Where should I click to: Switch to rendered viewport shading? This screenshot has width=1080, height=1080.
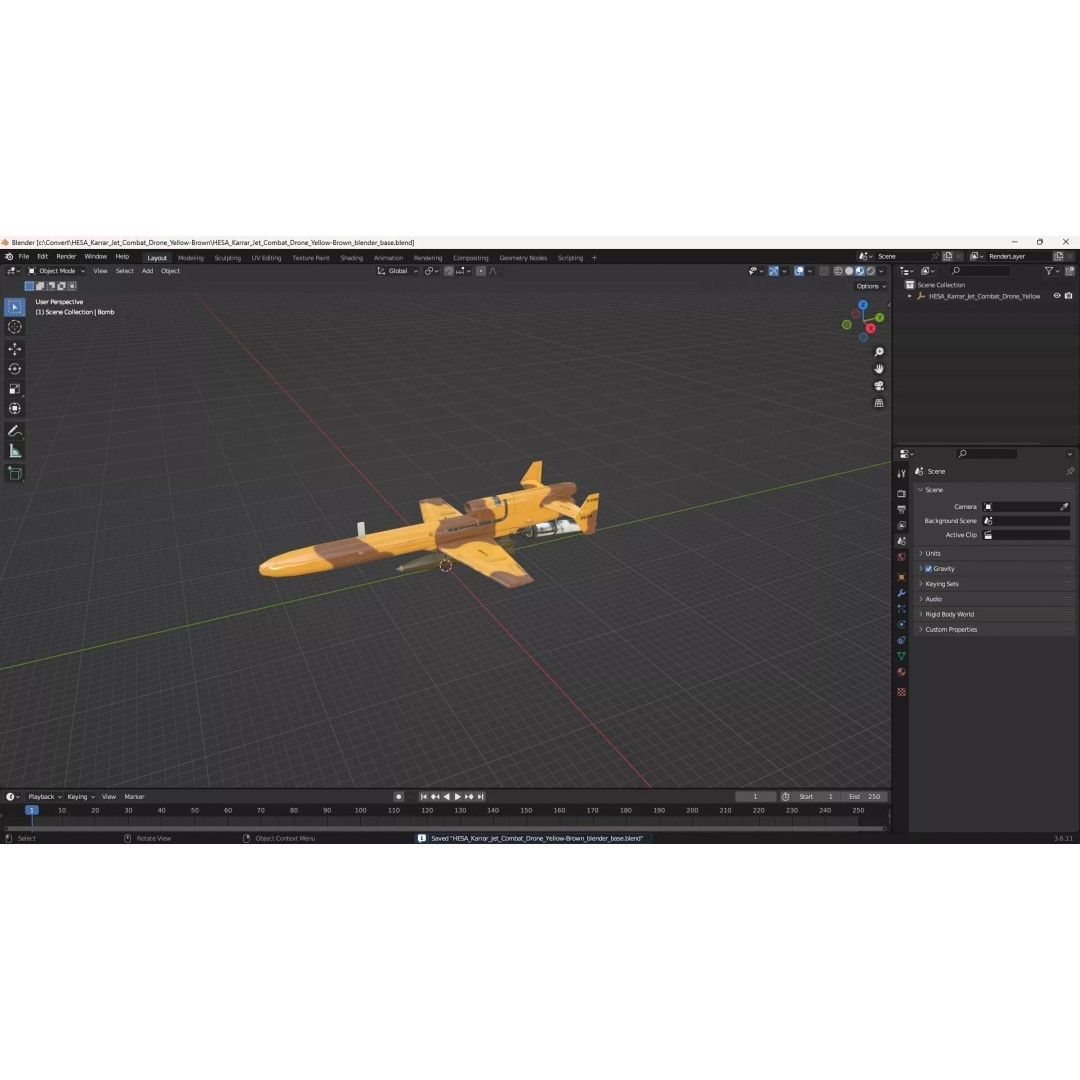coord(871,271)
